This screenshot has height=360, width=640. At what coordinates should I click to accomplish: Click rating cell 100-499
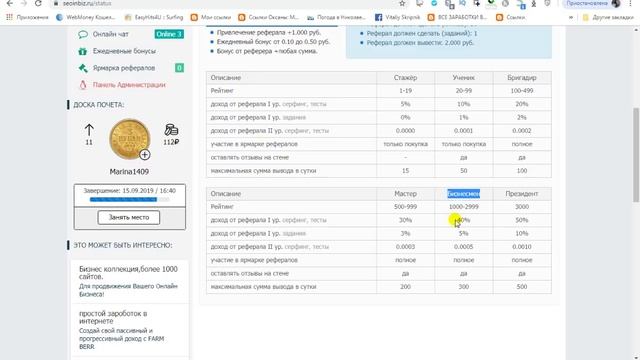(522, 91)
